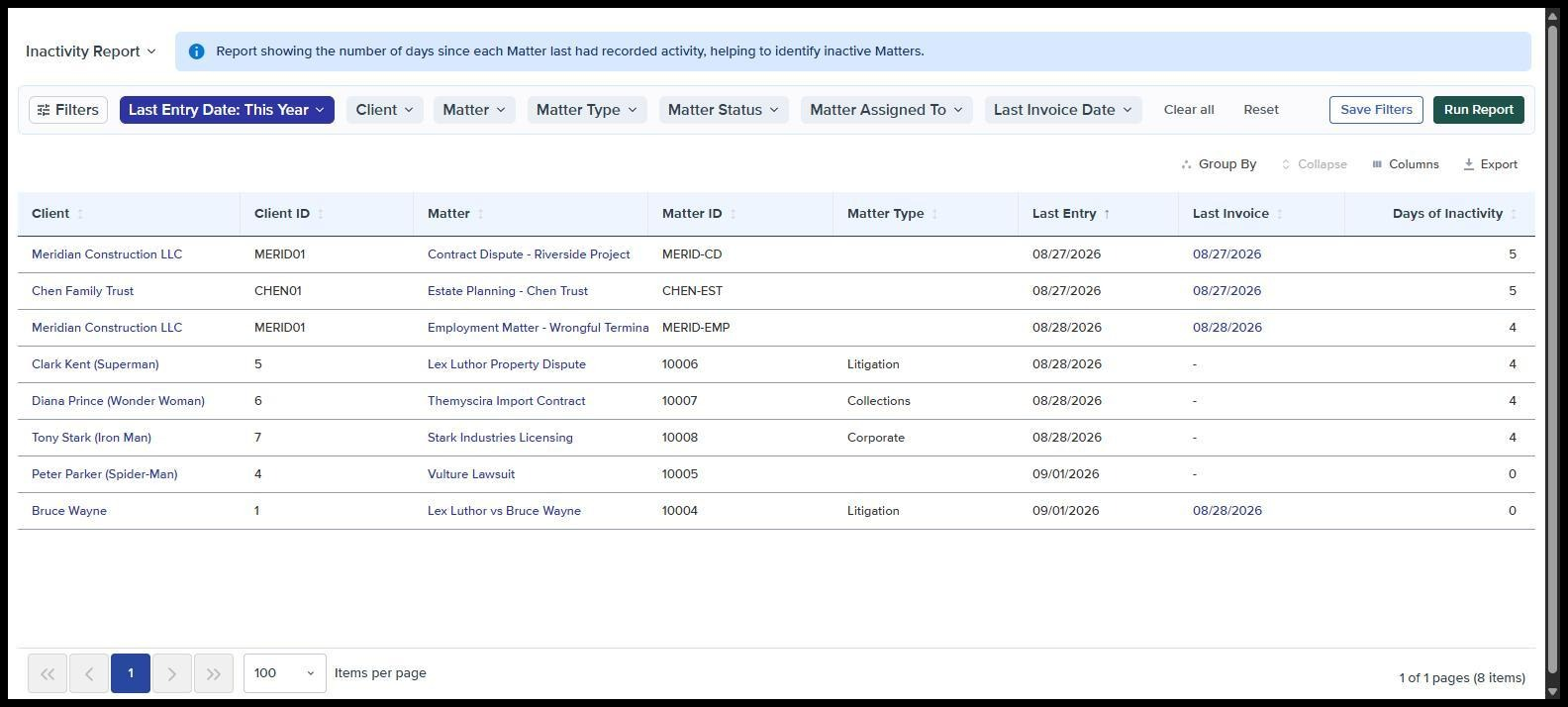
Task: Go to the previous page arrow
Action: [89, 673]
